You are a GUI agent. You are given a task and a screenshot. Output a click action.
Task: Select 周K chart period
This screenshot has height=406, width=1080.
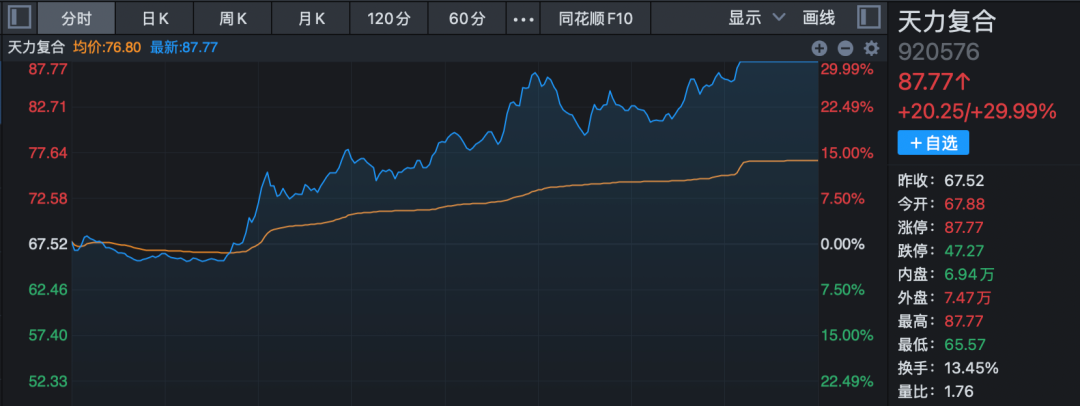coord(233,18)
